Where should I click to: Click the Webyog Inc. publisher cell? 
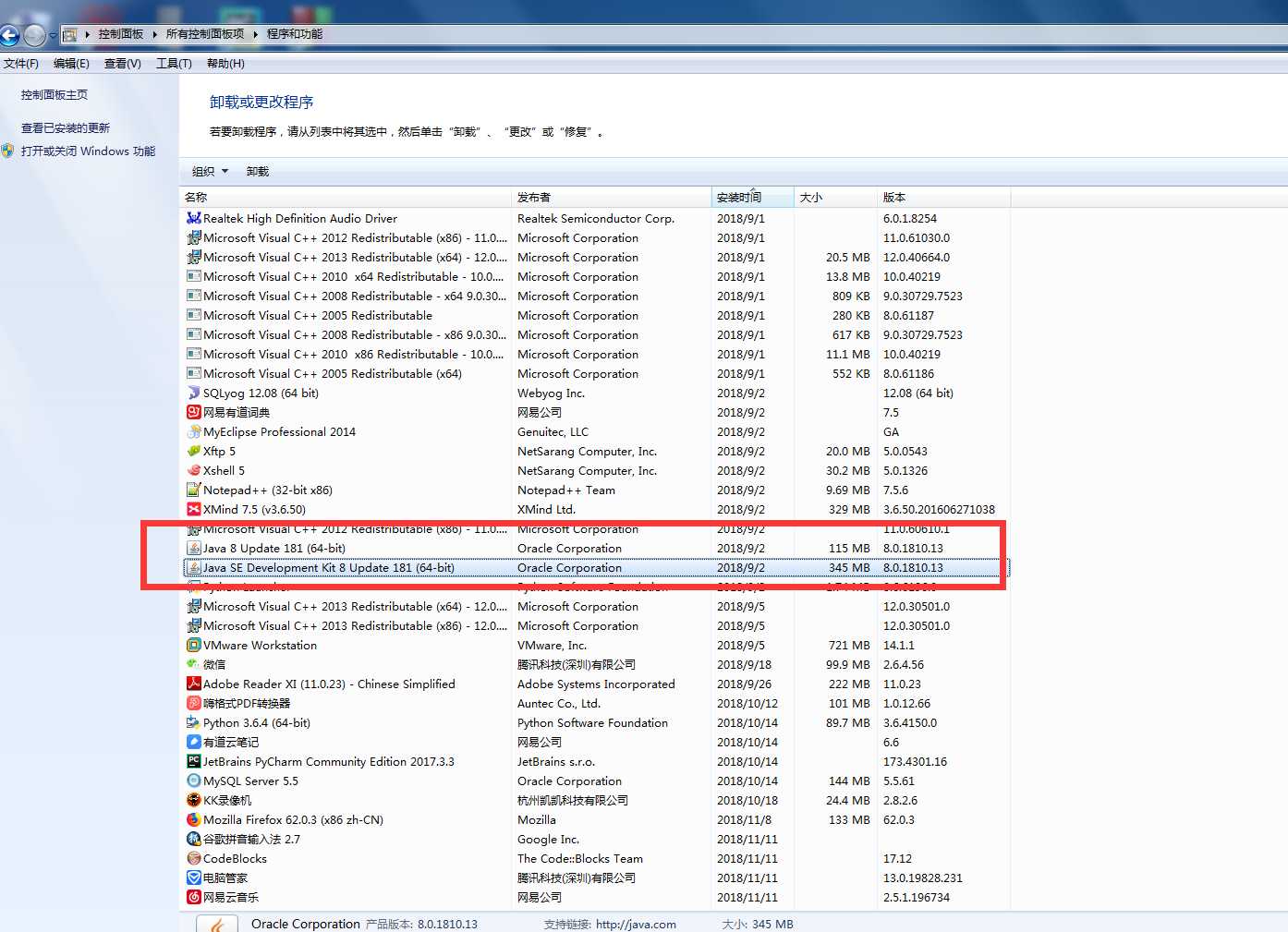551,393
